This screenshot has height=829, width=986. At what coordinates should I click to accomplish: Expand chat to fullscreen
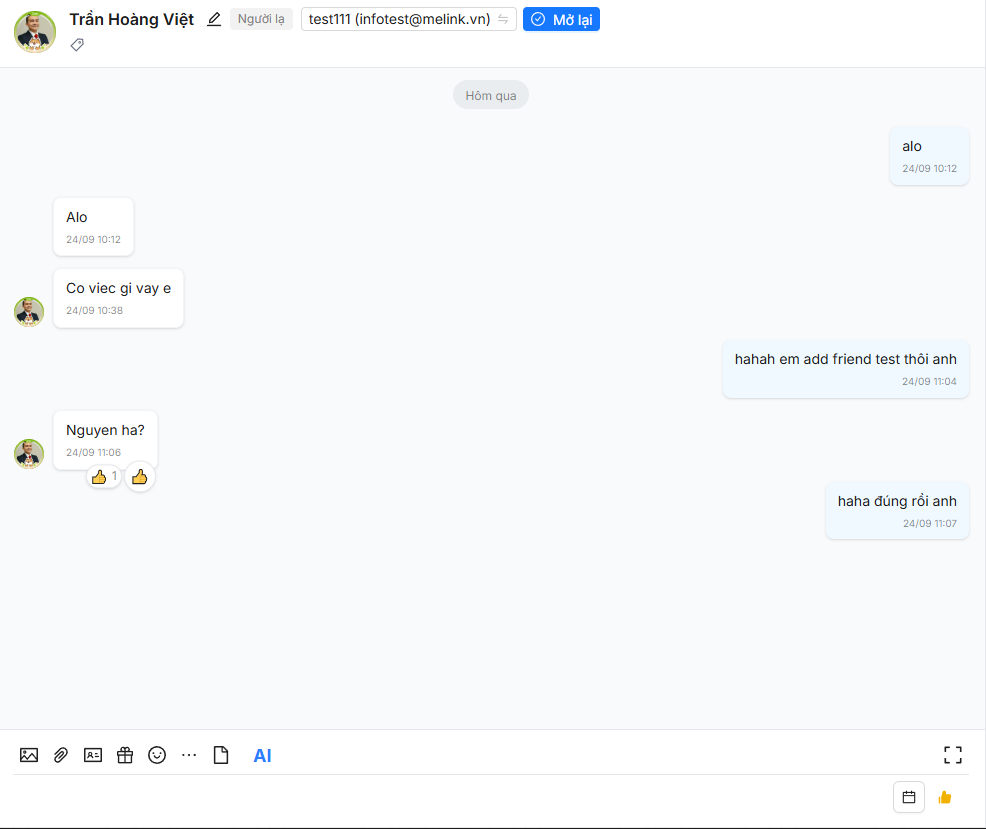(953, 755)
